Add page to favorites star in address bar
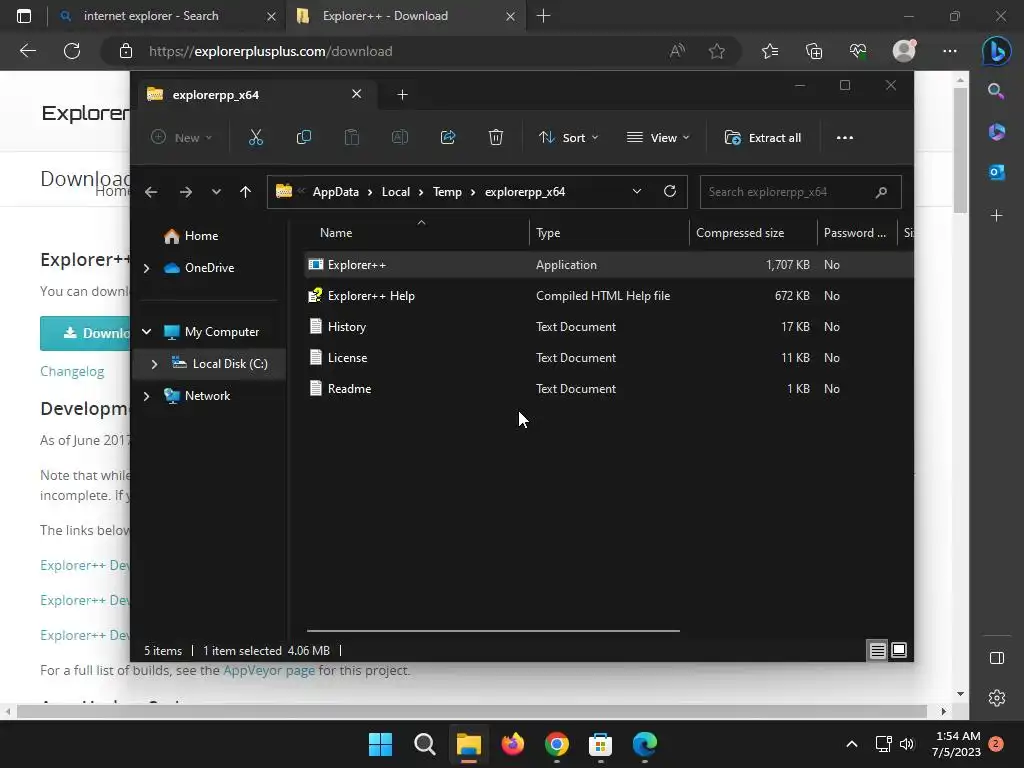This screenshot has height=768, width=1024. [716, 51]
